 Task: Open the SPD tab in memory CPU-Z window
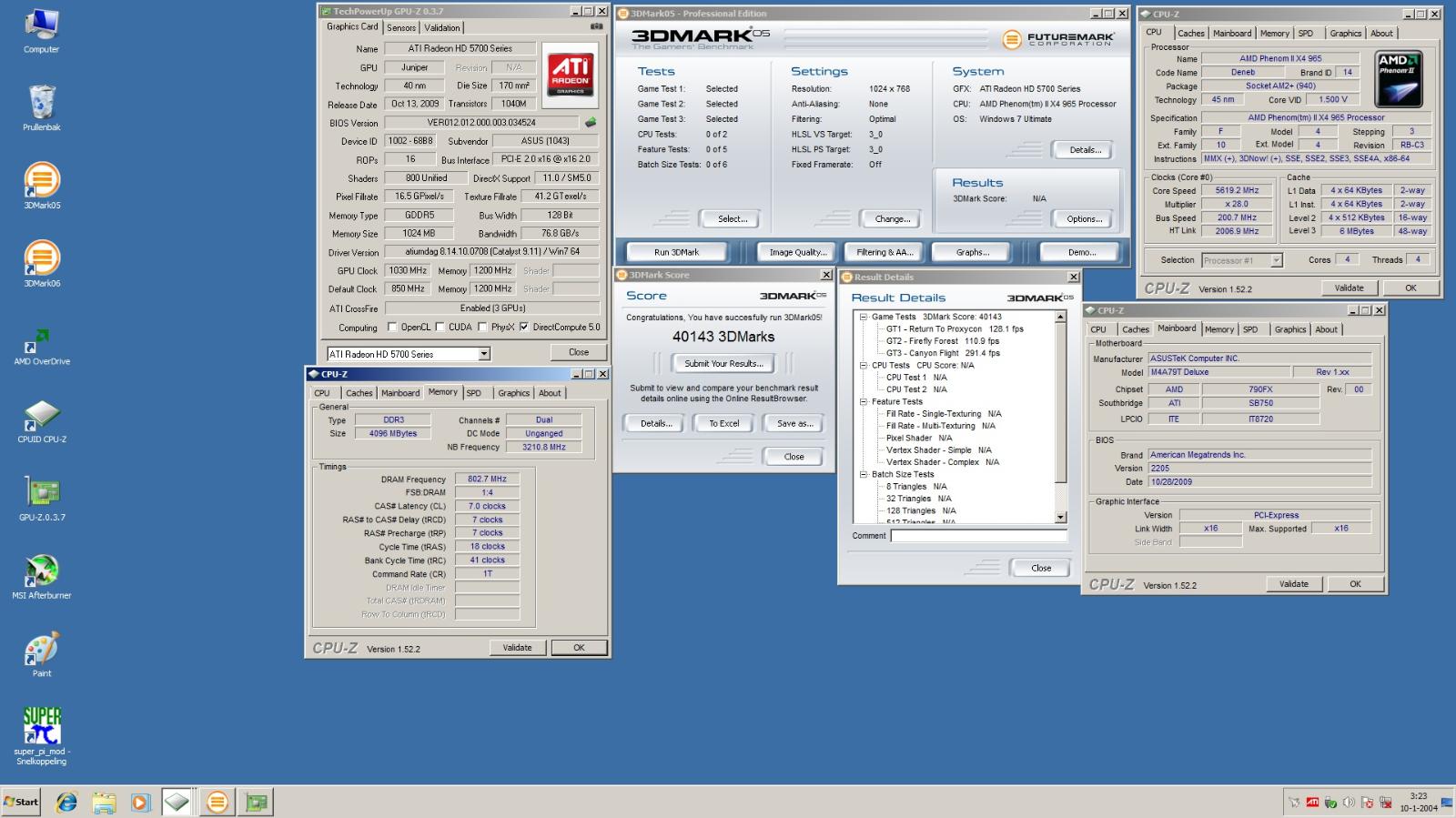pos(474,393)
